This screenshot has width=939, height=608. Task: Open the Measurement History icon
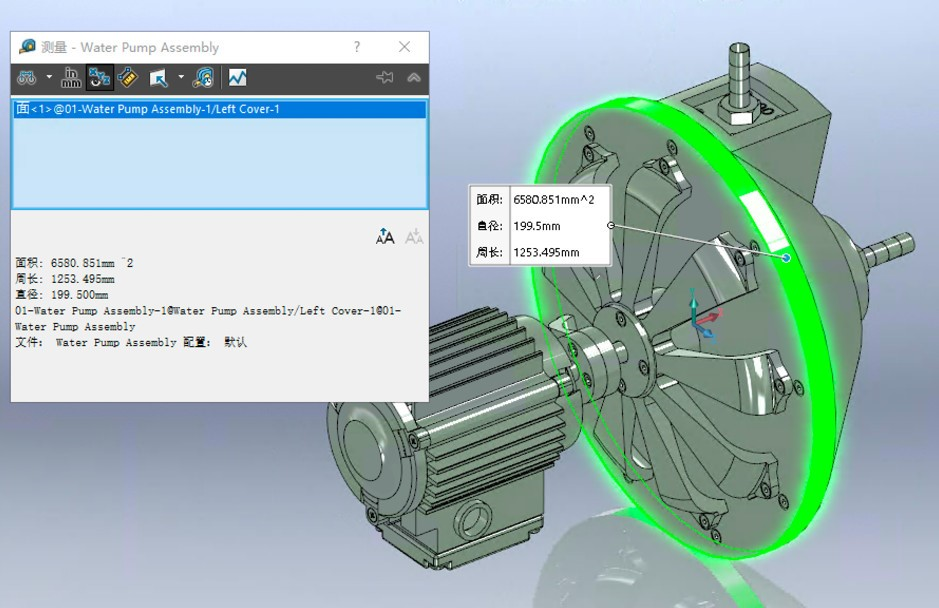(x=203, y=78)
